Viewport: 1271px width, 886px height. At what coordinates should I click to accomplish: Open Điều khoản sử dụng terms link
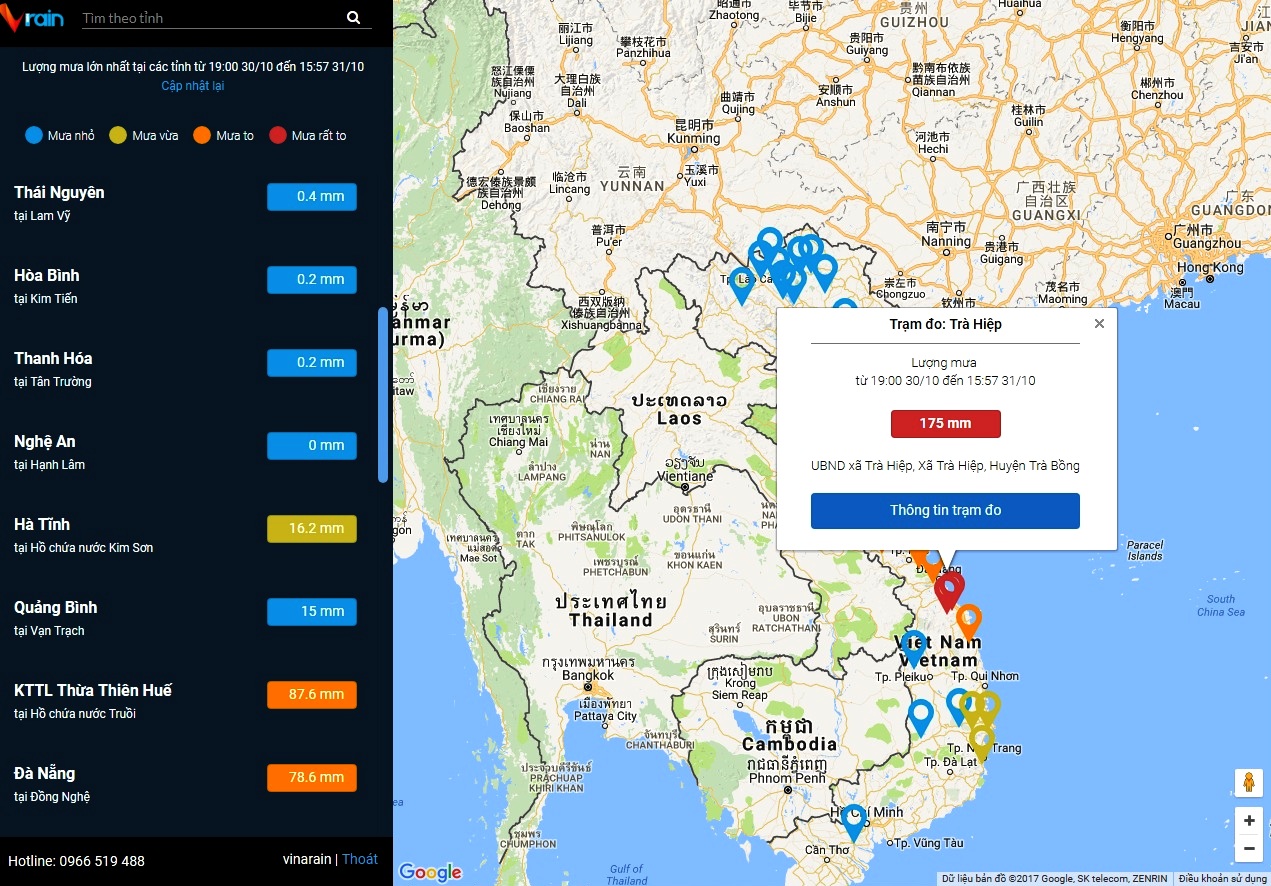pos(1224,879)
